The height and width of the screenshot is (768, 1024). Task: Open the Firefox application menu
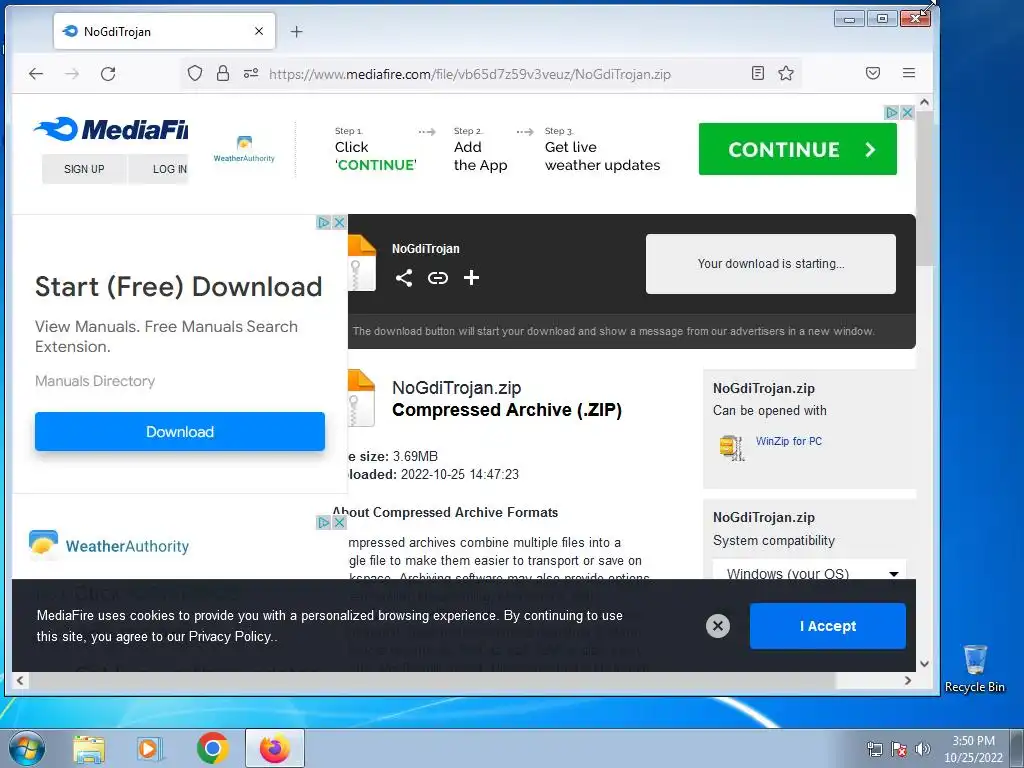coord(908,73)
